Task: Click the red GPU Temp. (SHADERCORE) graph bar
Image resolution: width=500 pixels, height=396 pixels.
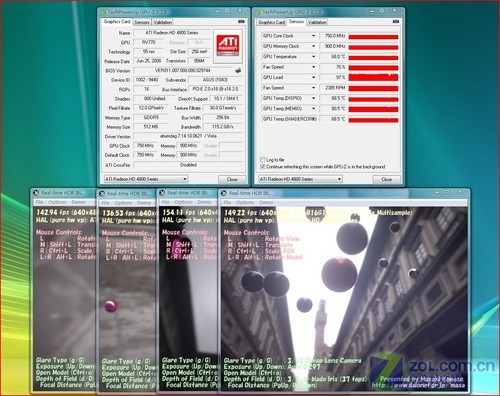Action: click(x=373, y=120)
